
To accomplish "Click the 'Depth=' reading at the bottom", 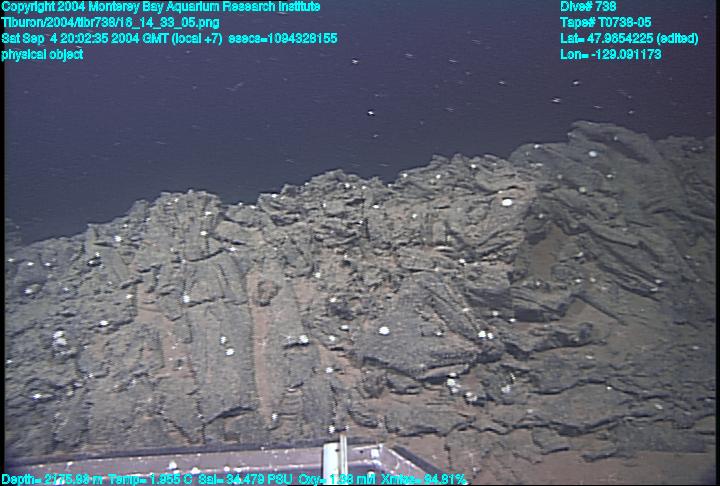I will pos(52,480).
